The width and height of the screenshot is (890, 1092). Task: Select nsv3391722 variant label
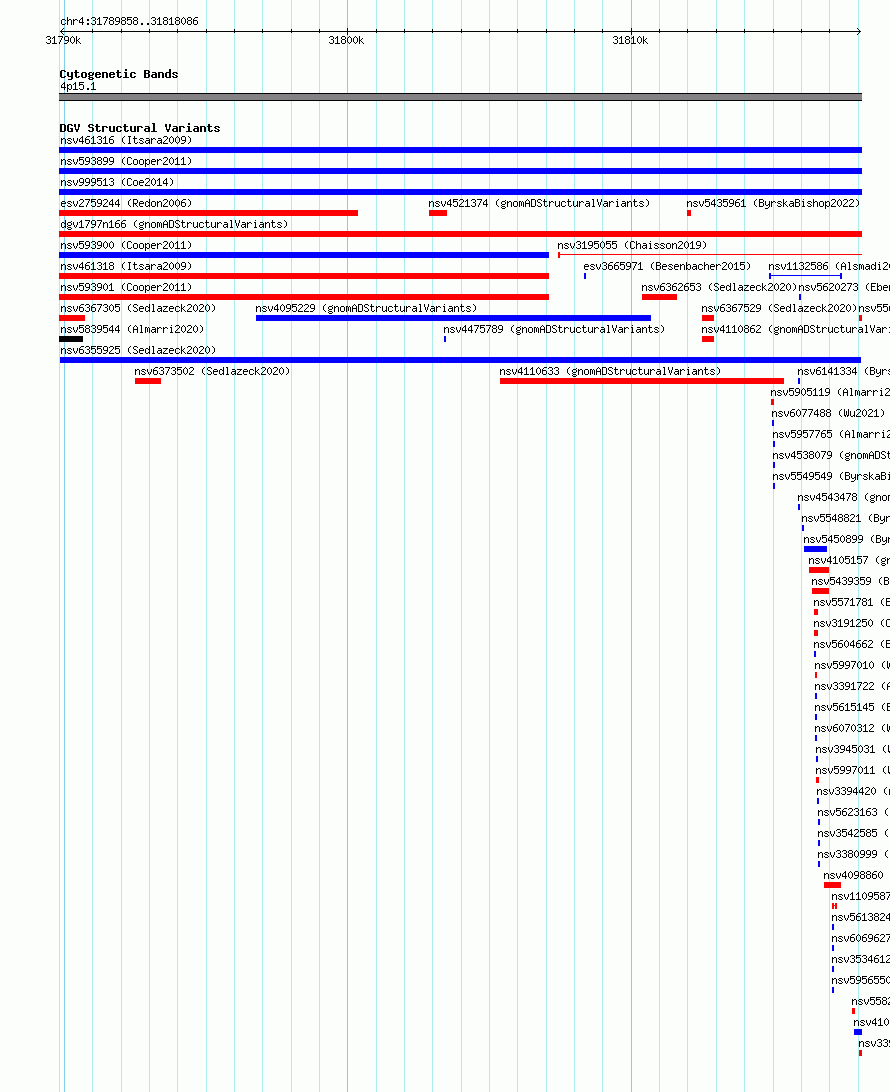(x=852, y=685)
